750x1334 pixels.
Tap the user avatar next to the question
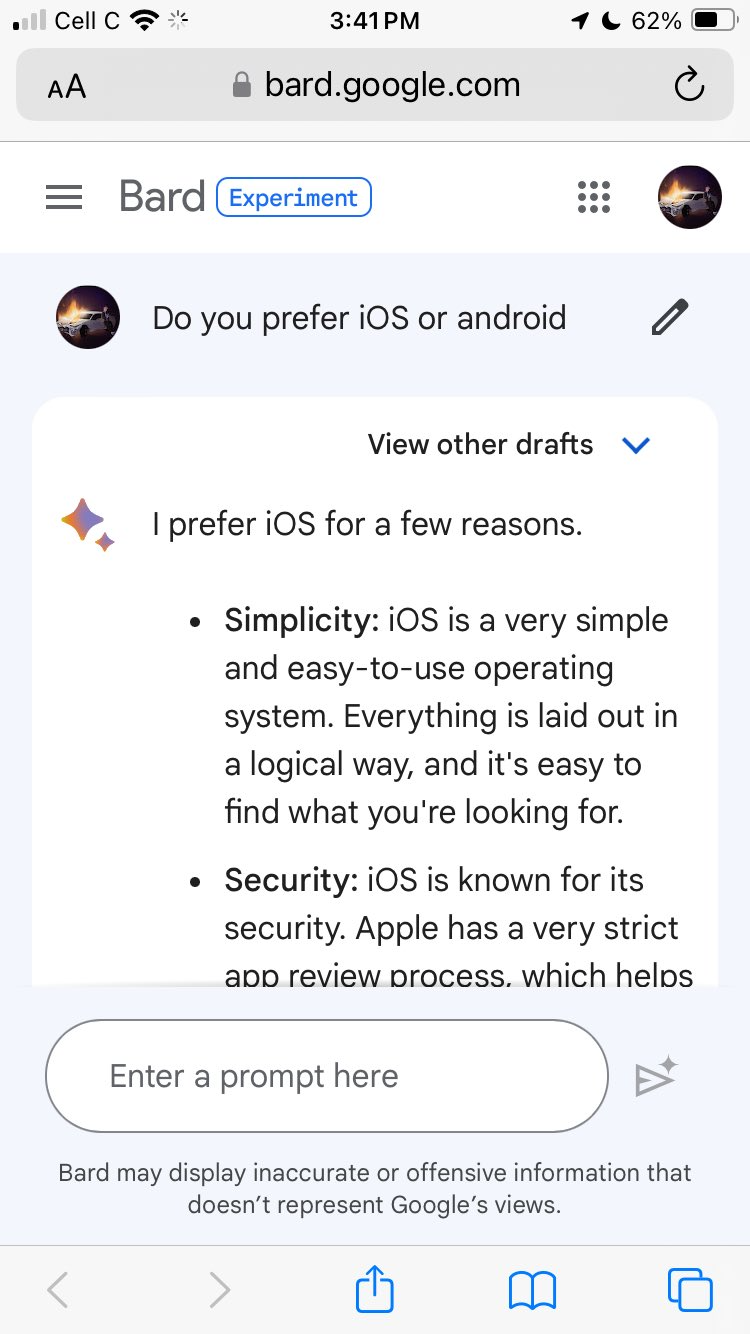(87, 316)
